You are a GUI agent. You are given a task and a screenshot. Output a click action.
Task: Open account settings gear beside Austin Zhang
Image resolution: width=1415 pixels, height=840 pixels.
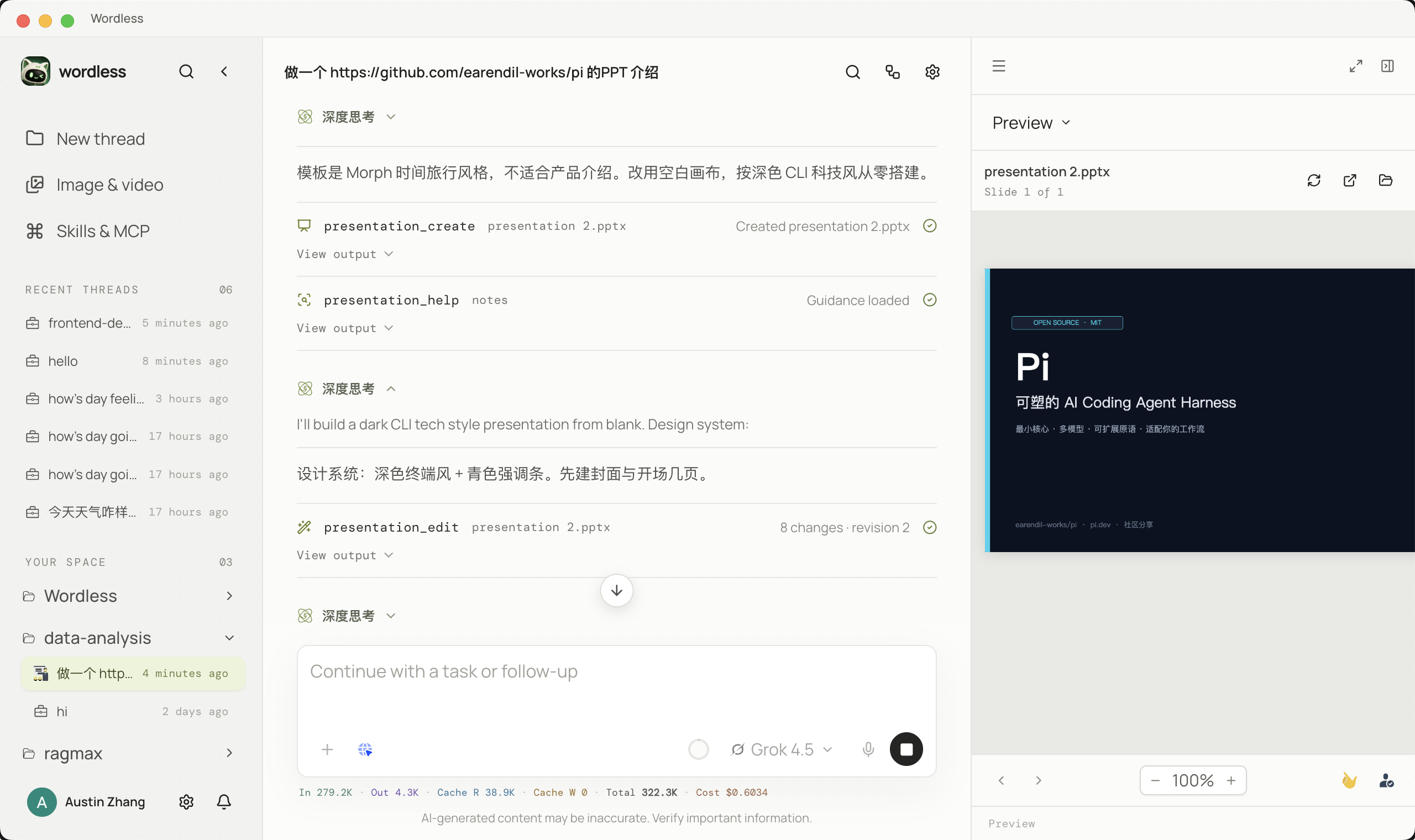tap(186, 801)
